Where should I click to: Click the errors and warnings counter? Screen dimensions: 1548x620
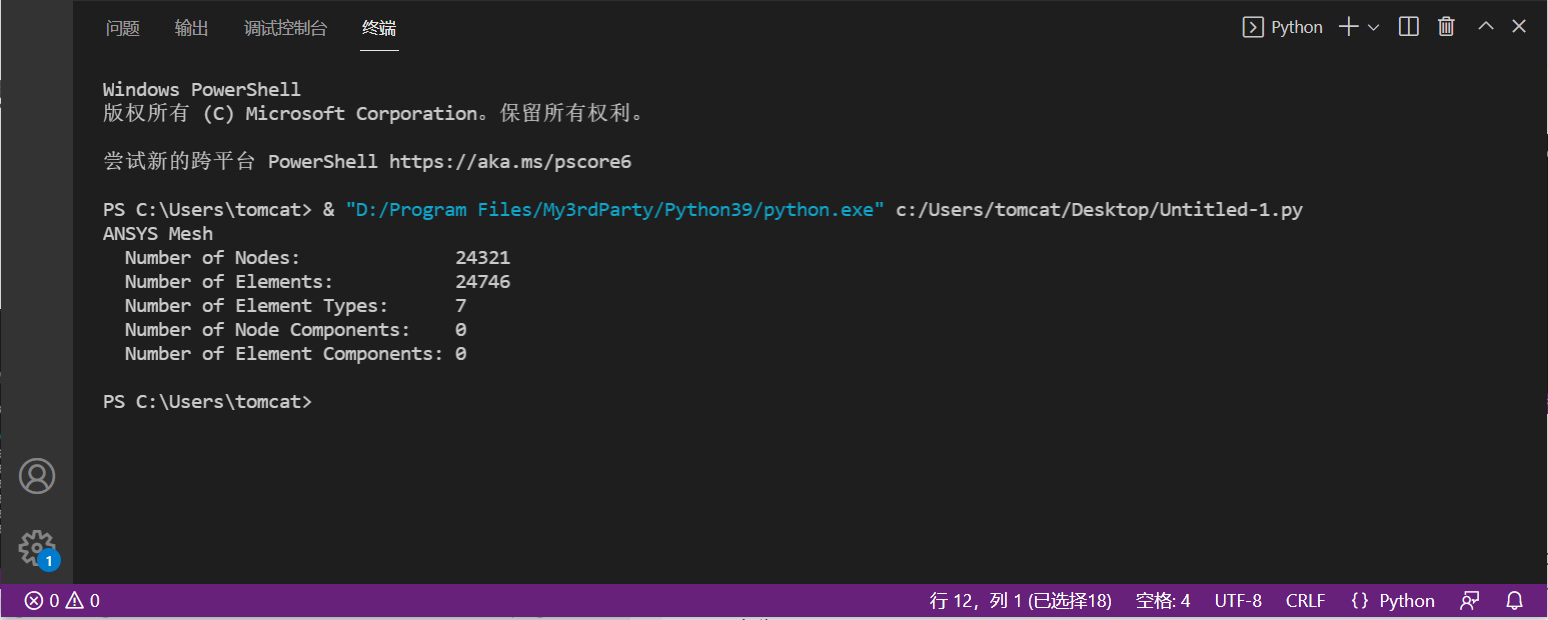60,600
